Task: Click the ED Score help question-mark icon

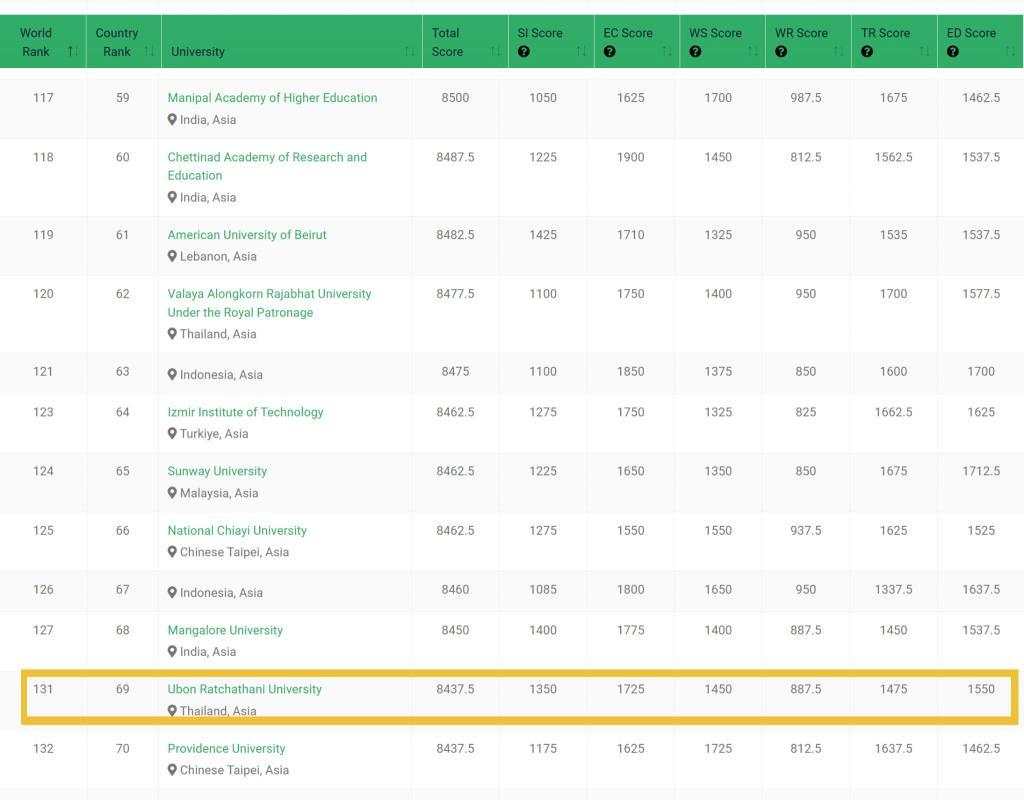Action: click(953, 52)
